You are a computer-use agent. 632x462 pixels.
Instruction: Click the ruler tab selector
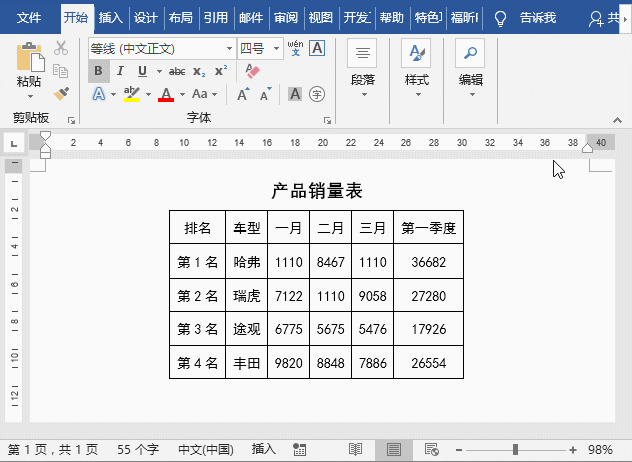[x=14, y=144]
